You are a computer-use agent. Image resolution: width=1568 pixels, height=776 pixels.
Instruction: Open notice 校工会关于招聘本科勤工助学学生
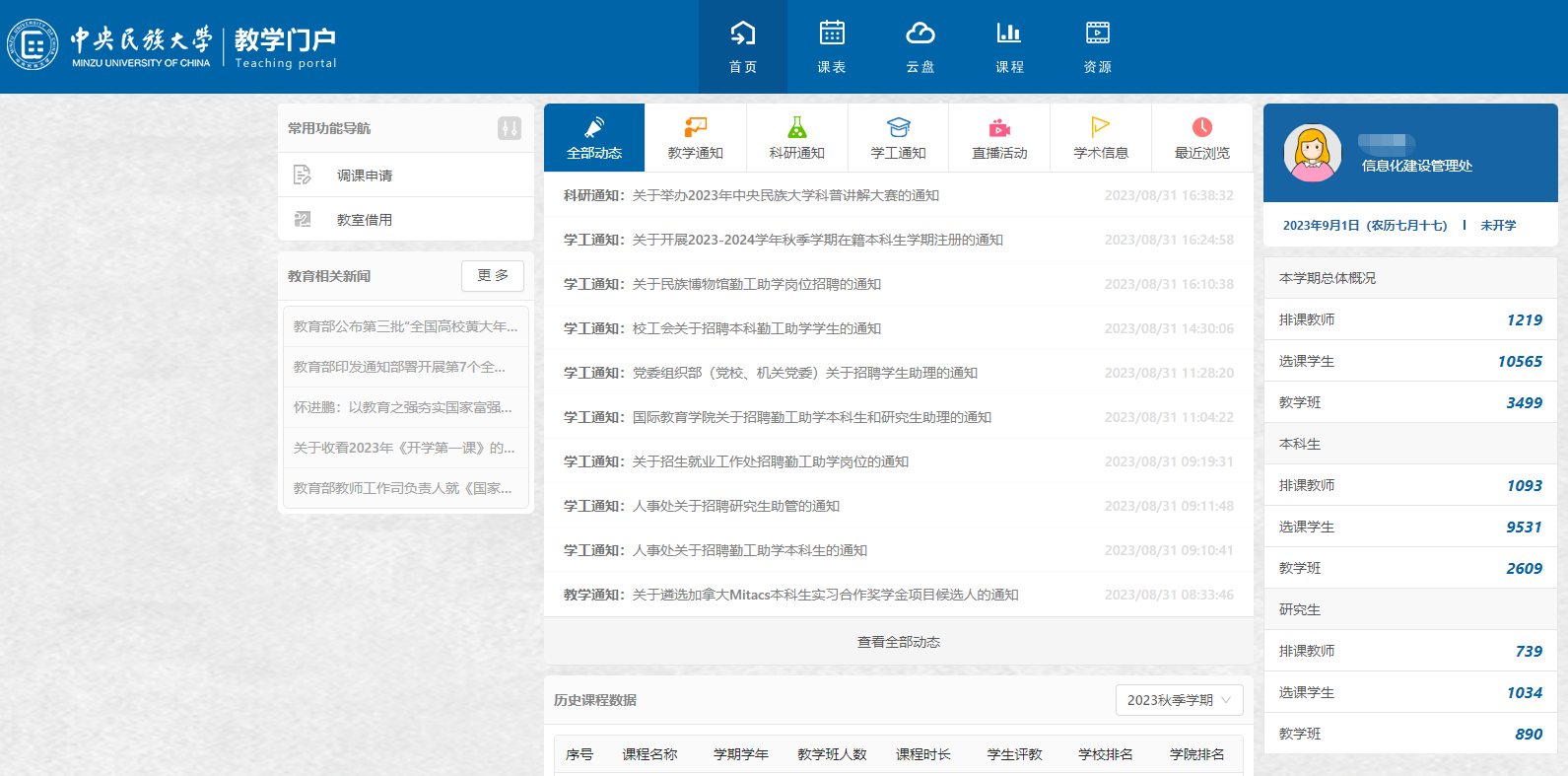coord(757,328)
